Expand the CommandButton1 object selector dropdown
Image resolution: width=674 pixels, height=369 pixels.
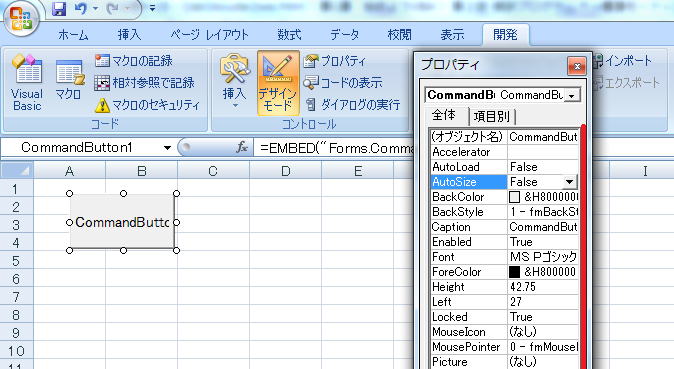[571, 95]
